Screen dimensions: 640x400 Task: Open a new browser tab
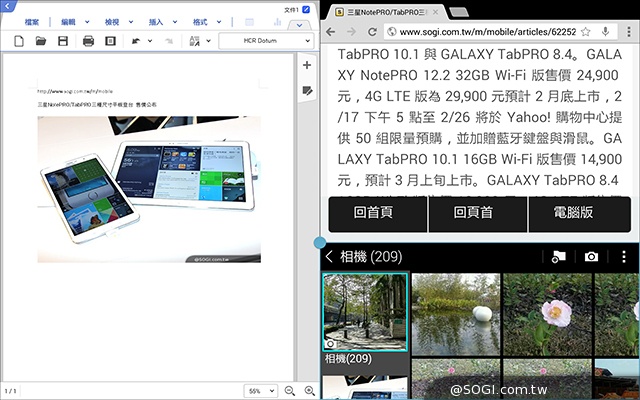[x=459, y=12]
